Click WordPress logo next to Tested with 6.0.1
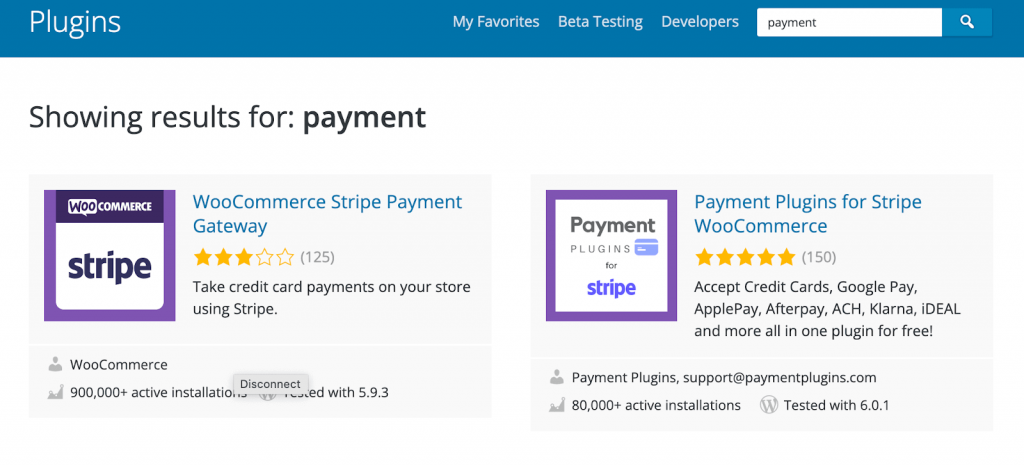 pos(769,406)
